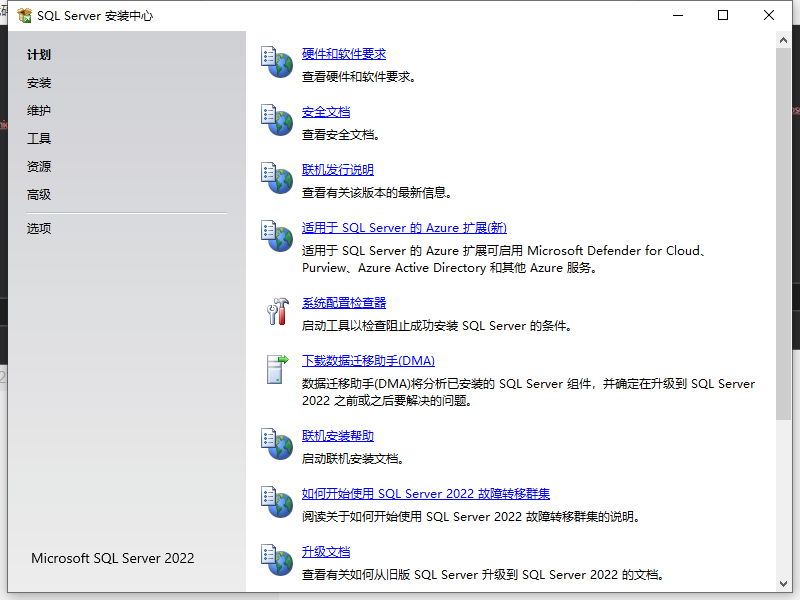Click the description starting 启动工具以检查
Screen dimensions: 800x600
[x=438, y=326]
